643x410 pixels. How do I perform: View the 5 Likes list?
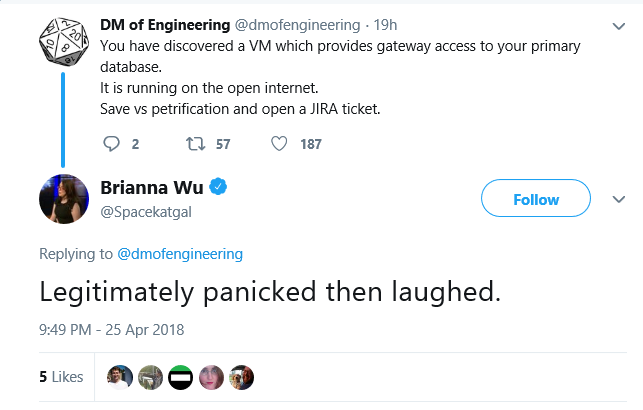coord(61,377)
